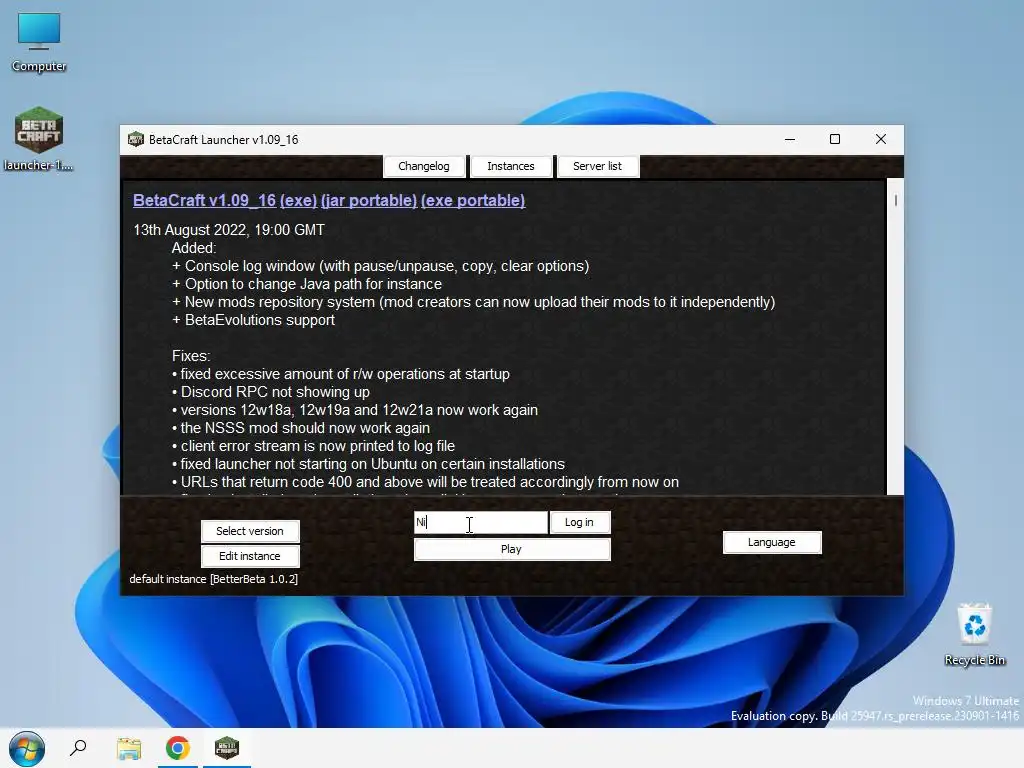Open File Explorer from the taskbar

(129, 748)
